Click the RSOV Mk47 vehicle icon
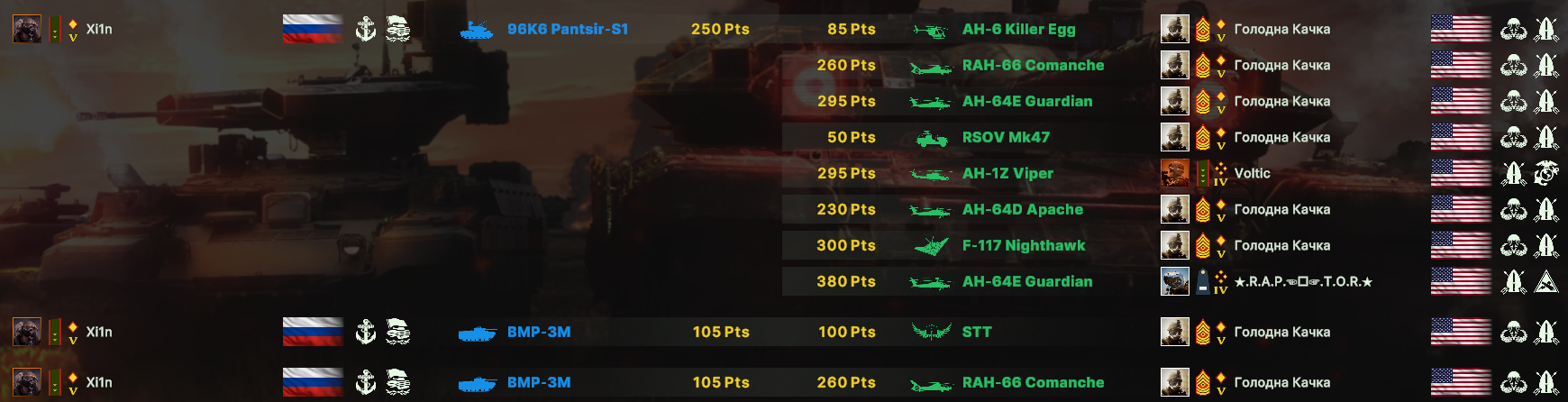This screenshot has width=1568, height=402. click(x=931, y=138)
